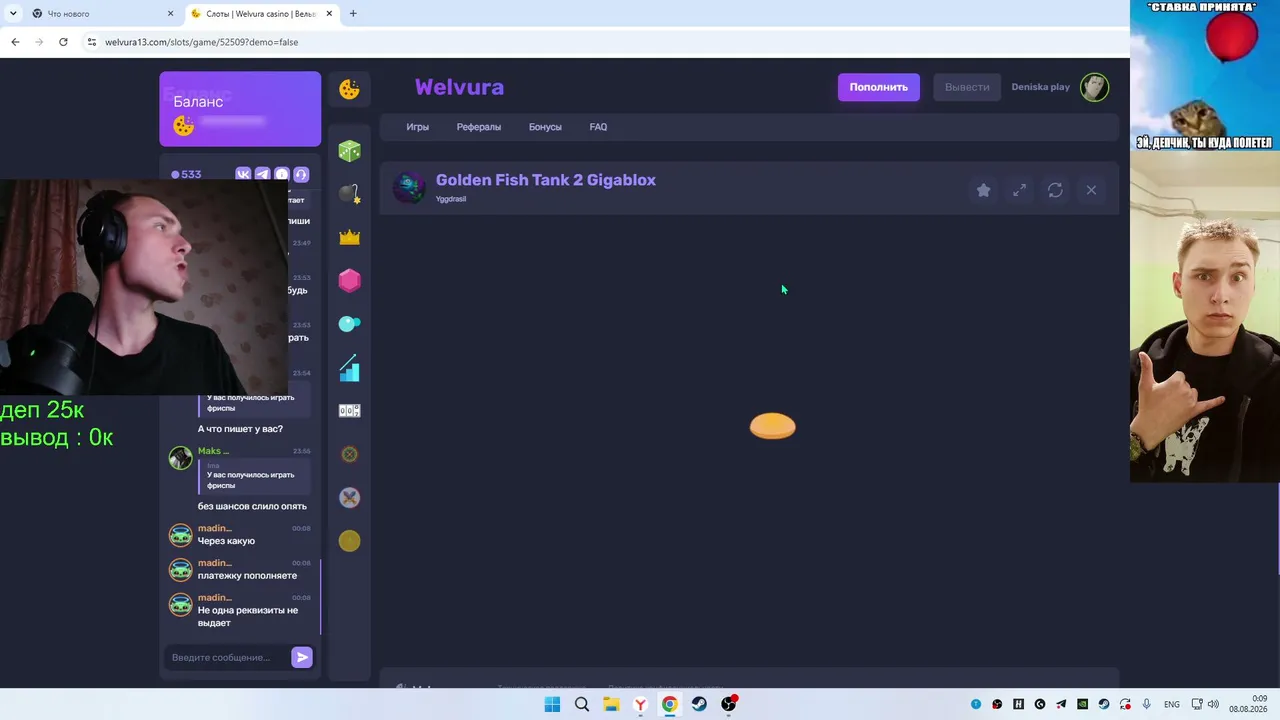Viewport: 1280px width, 720px height.
Task: Select the Слоты Welvura casino browser tab
Action: (260, 14)
